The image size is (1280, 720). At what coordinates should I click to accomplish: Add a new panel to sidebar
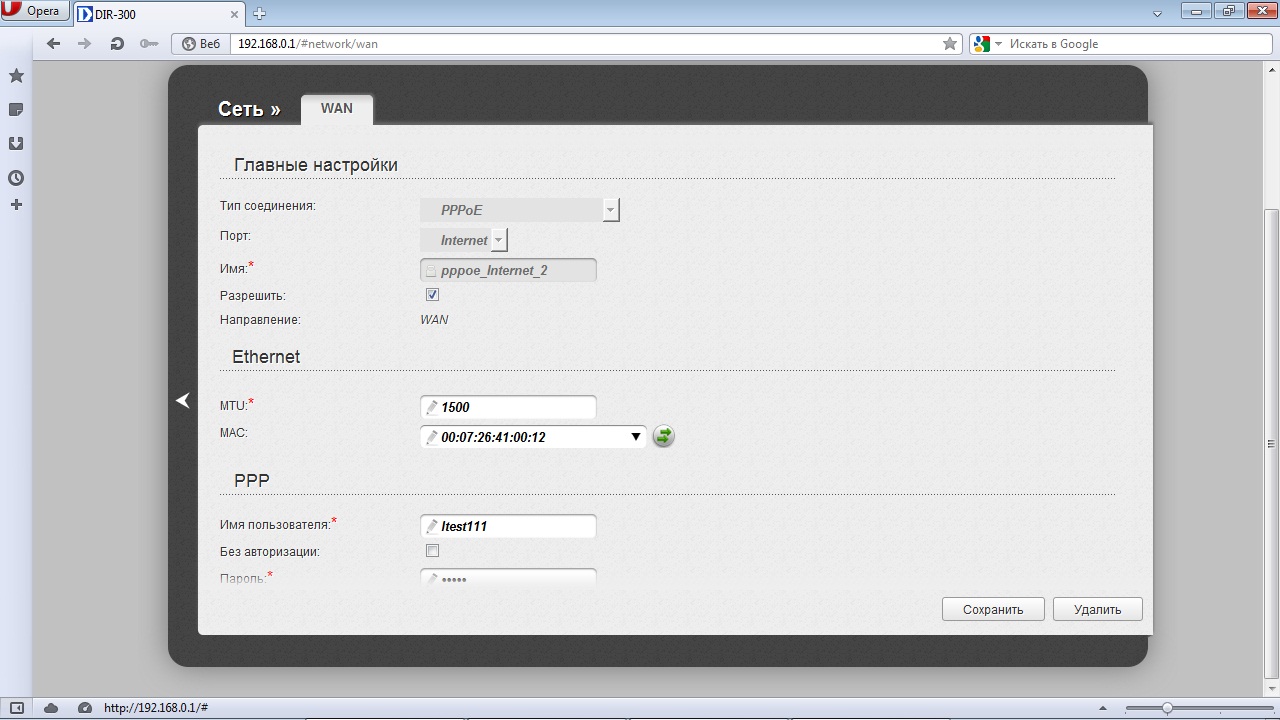(16, 205)
